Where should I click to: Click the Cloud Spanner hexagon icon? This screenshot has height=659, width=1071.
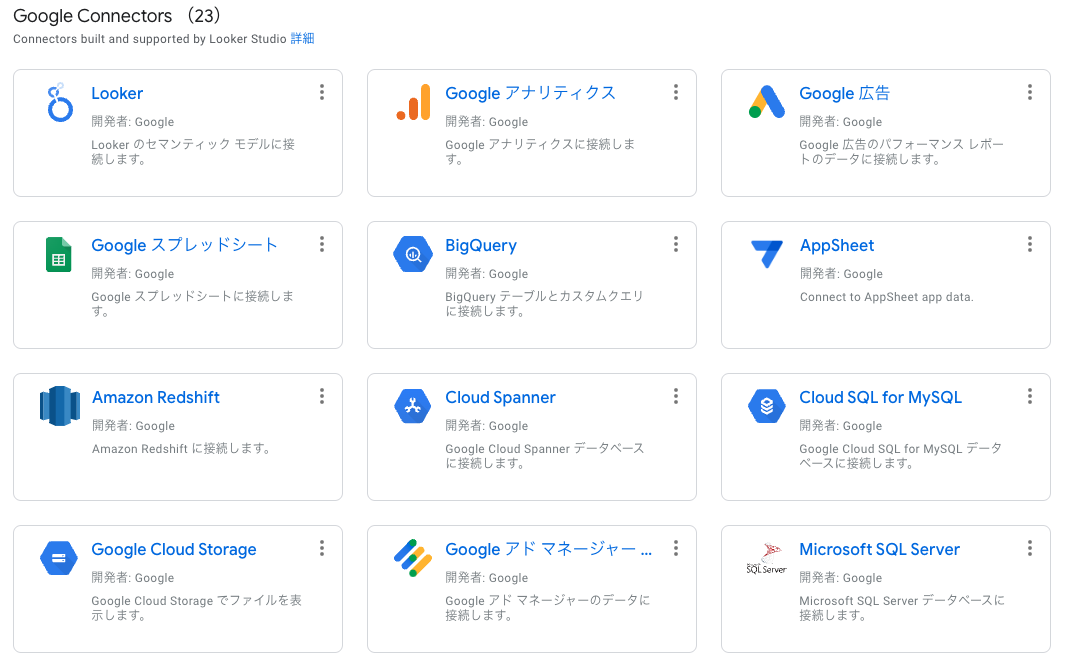click(413, 406)
